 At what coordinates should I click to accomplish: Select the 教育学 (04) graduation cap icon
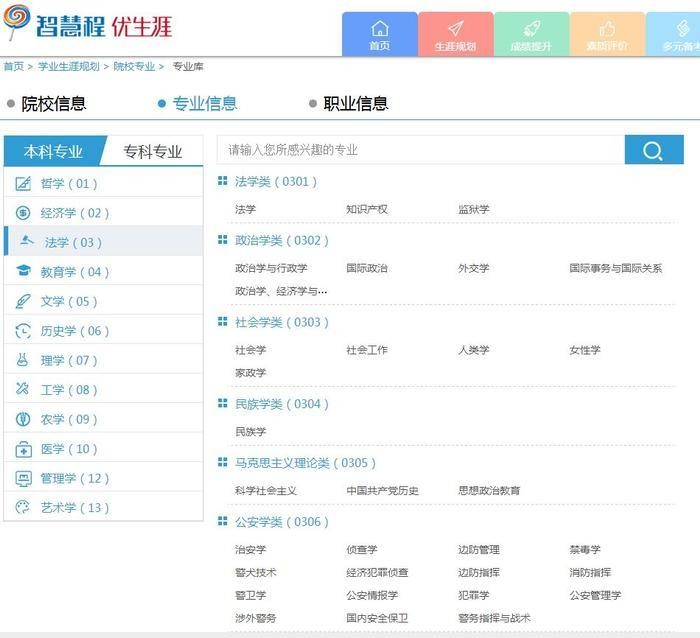tap(23, 271)
